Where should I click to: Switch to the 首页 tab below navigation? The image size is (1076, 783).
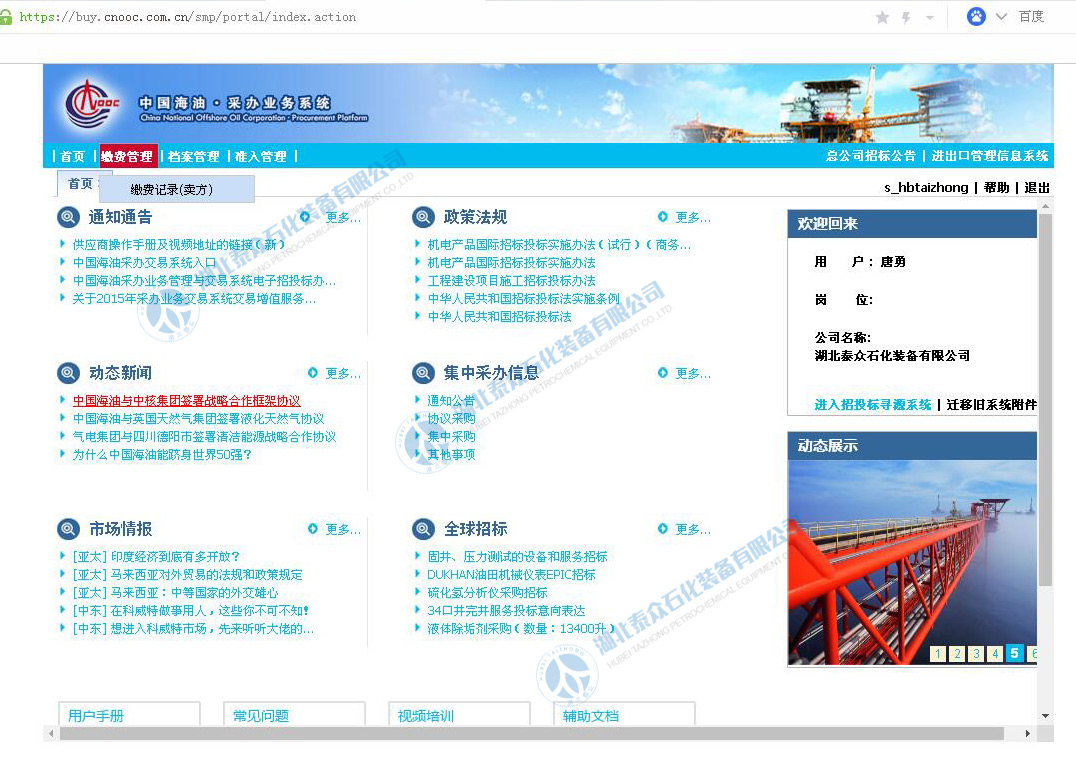(x=79, y=183)
